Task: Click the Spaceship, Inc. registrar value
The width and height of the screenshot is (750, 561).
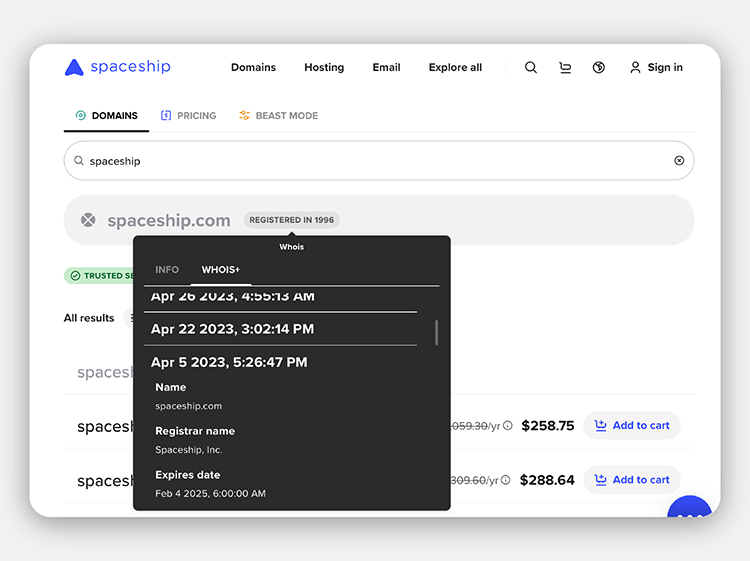Action: [188, 450]
